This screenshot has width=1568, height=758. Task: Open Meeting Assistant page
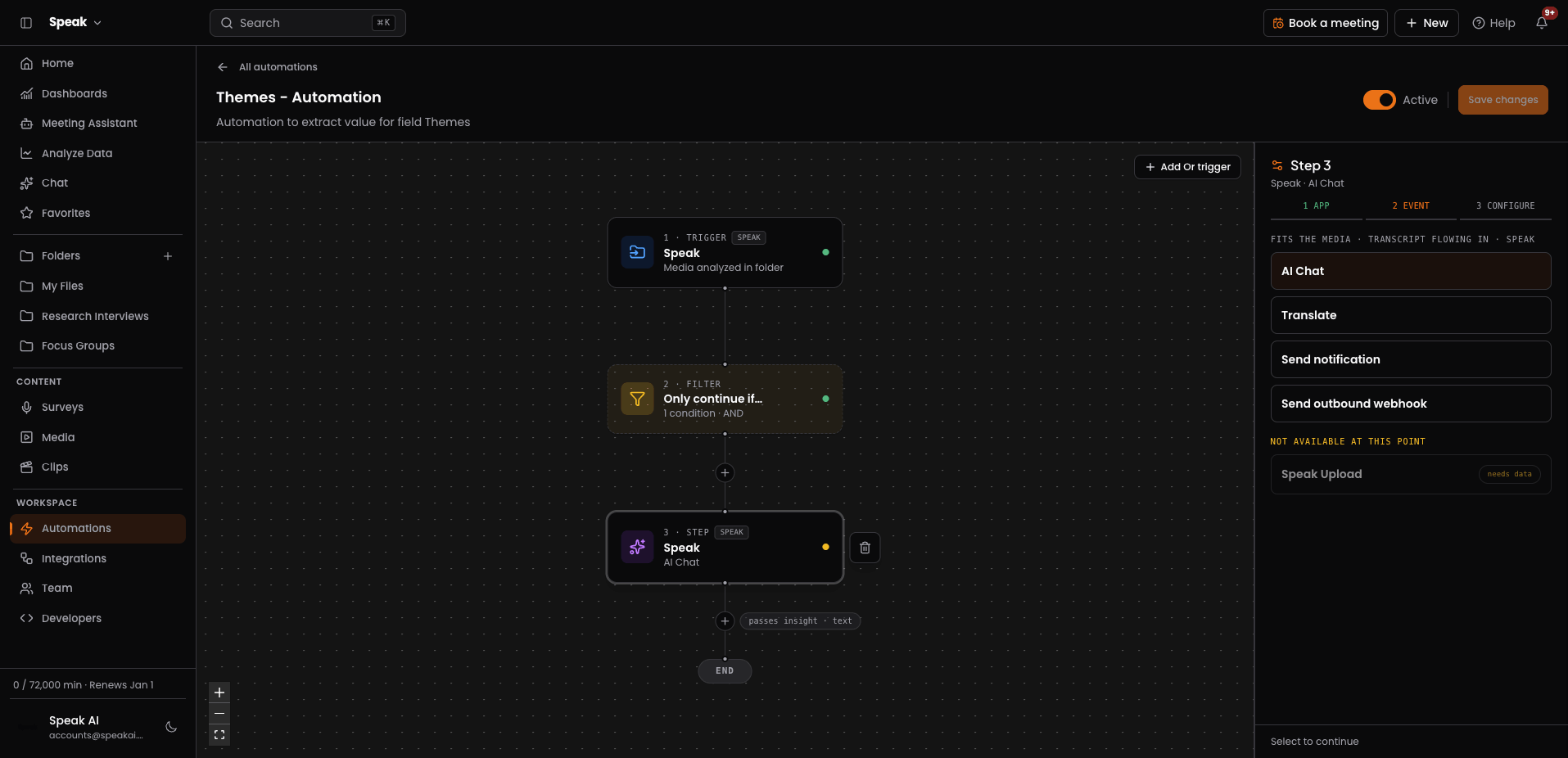pyautogui.click(x=98, y=123)
